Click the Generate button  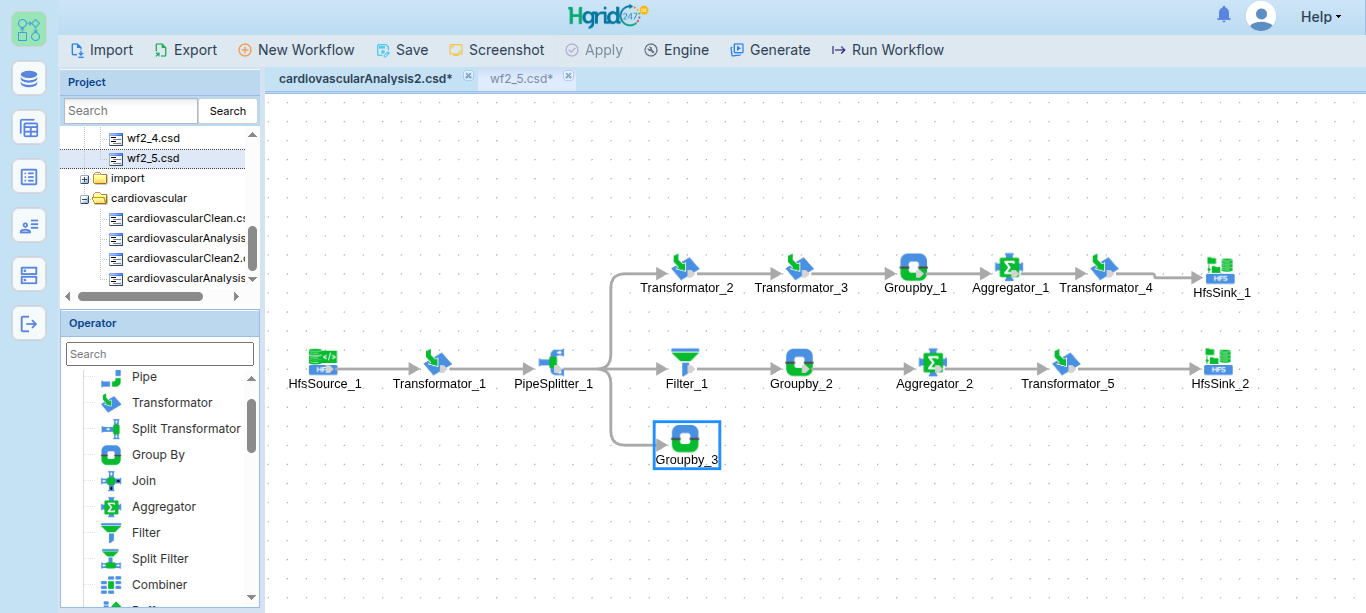click(770, 50)
